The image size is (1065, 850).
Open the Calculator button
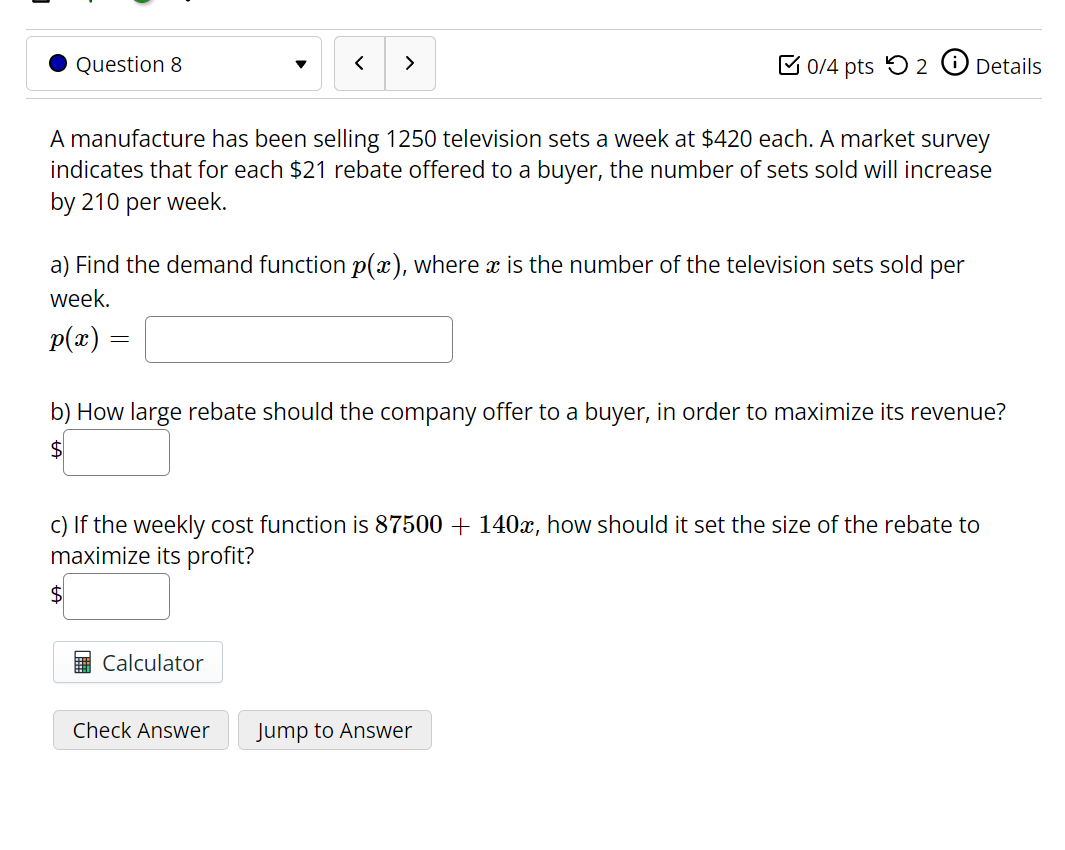click(x=138, y=662)
